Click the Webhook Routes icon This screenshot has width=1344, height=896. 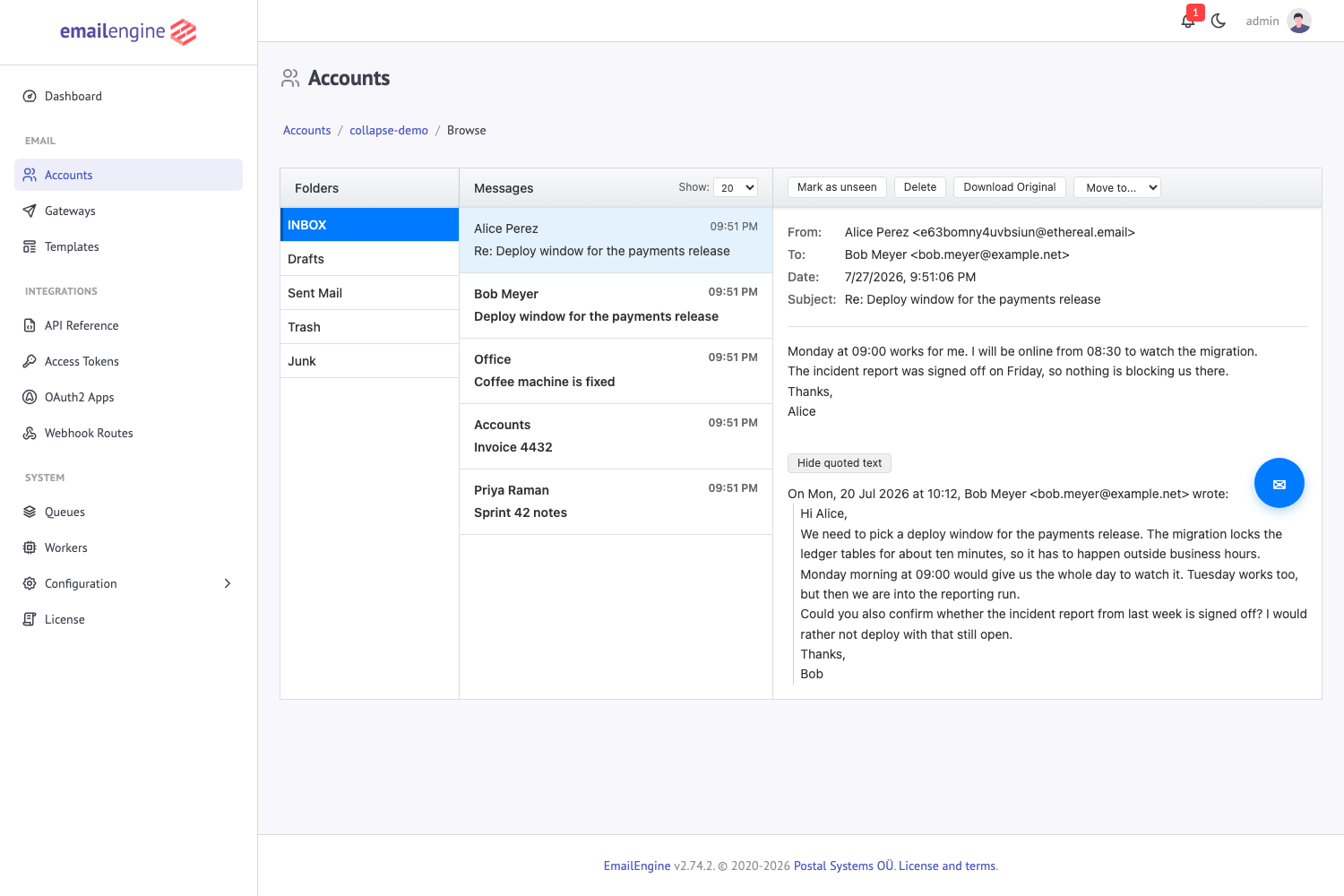click(x=30, y=433)
